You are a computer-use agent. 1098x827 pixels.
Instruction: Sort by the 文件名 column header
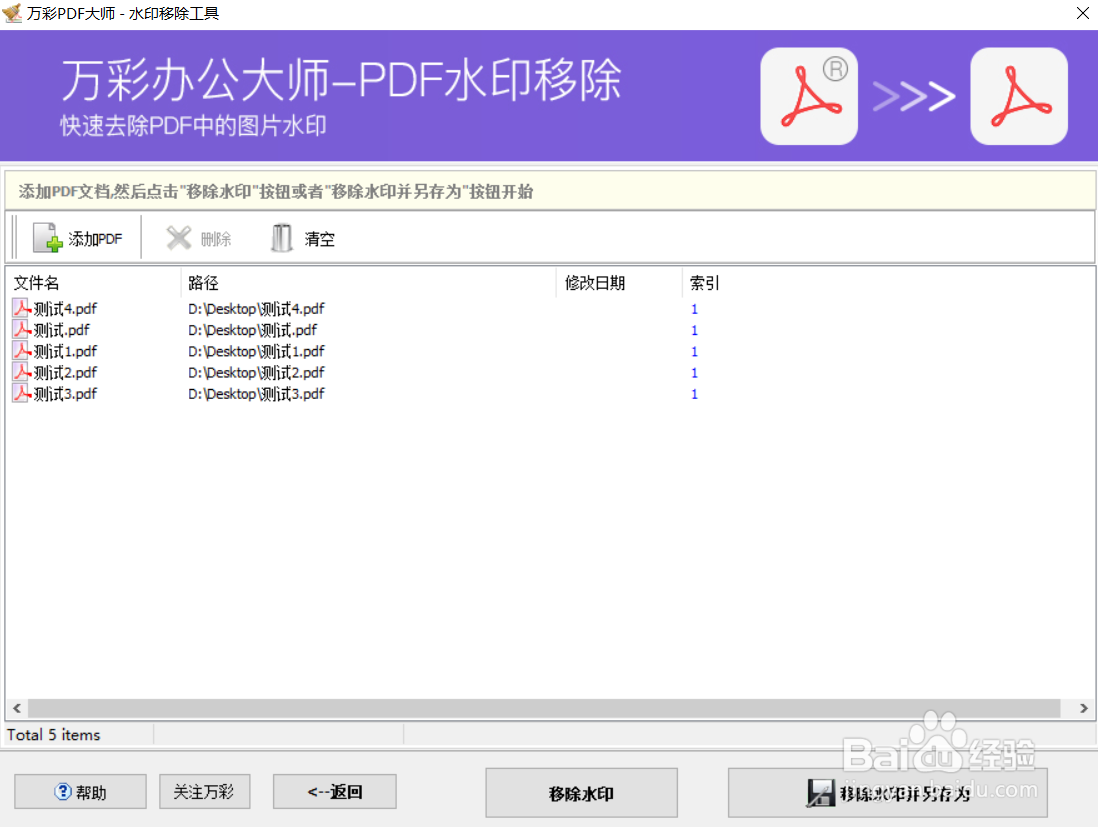pos(93,283)
